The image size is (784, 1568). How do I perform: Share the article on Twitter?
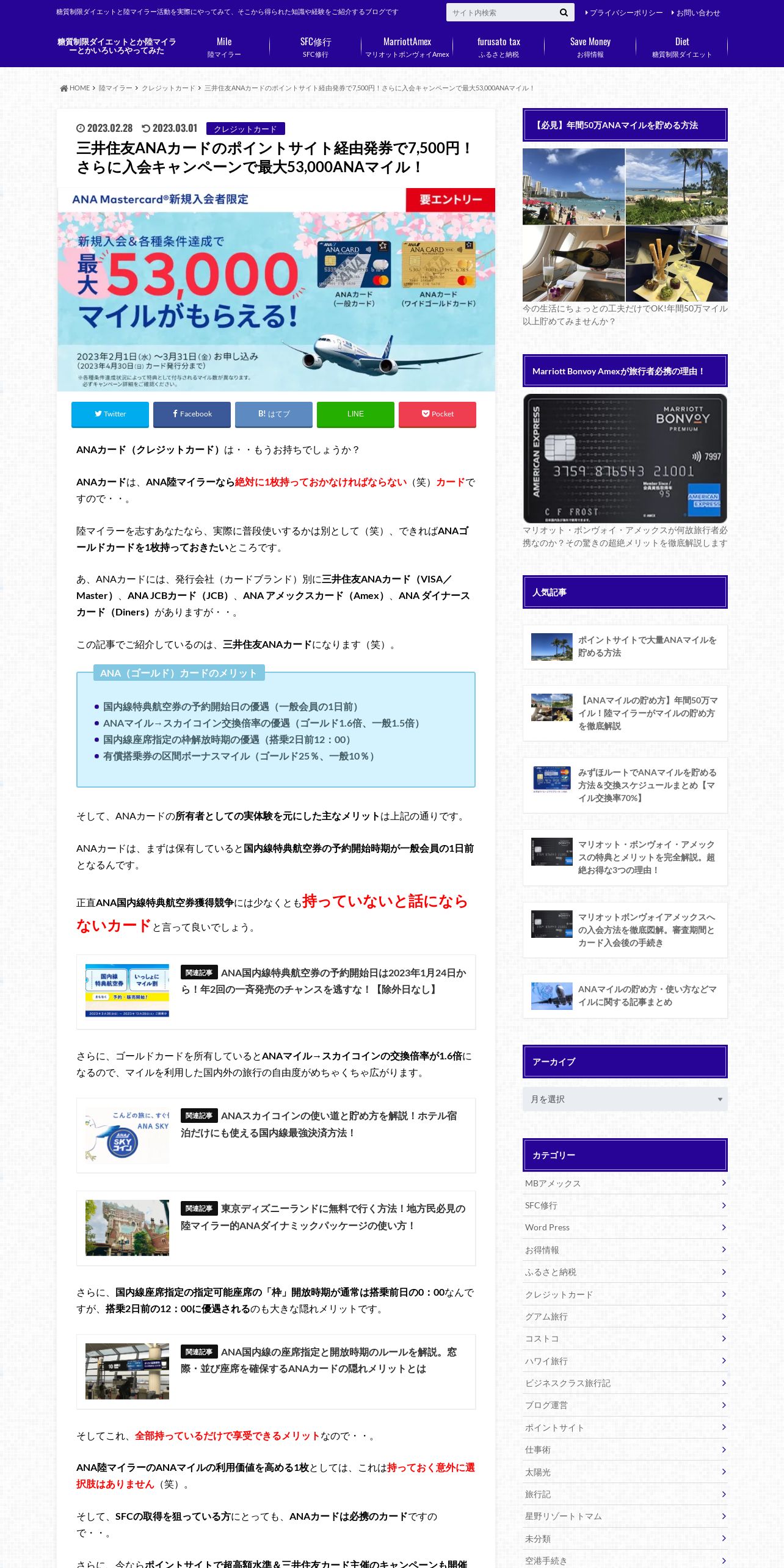click(x=110, y=414)
